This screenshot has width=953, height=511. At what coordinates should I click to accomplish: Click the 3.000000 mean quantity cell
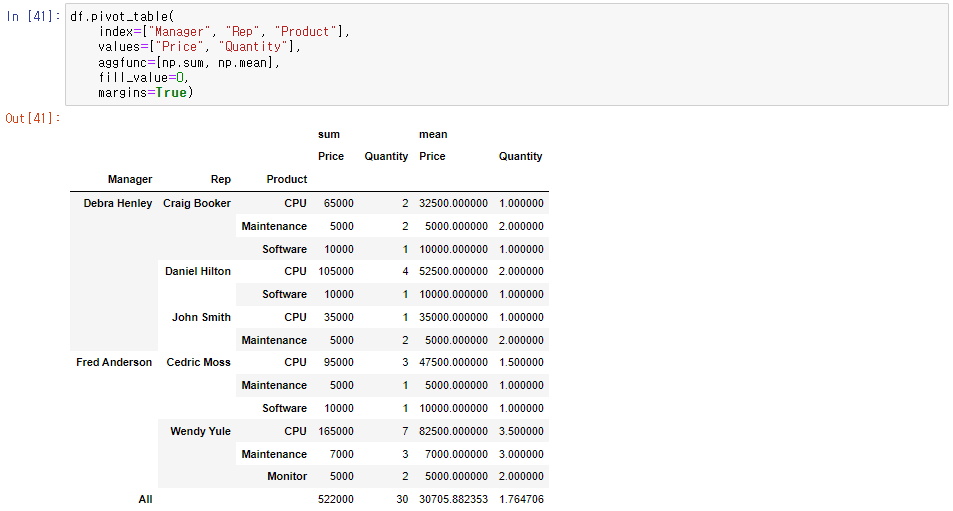(521, 454)
